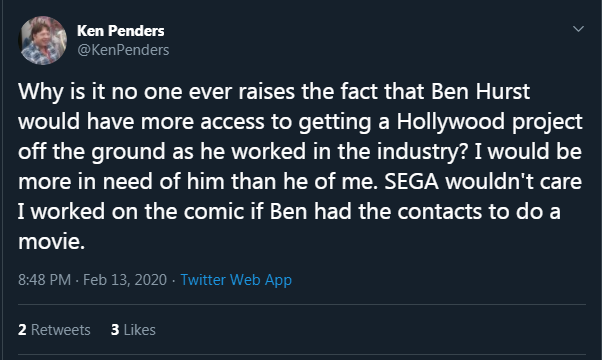
Task: Open the Twitter Web App source link
Action: coord(236,280)
